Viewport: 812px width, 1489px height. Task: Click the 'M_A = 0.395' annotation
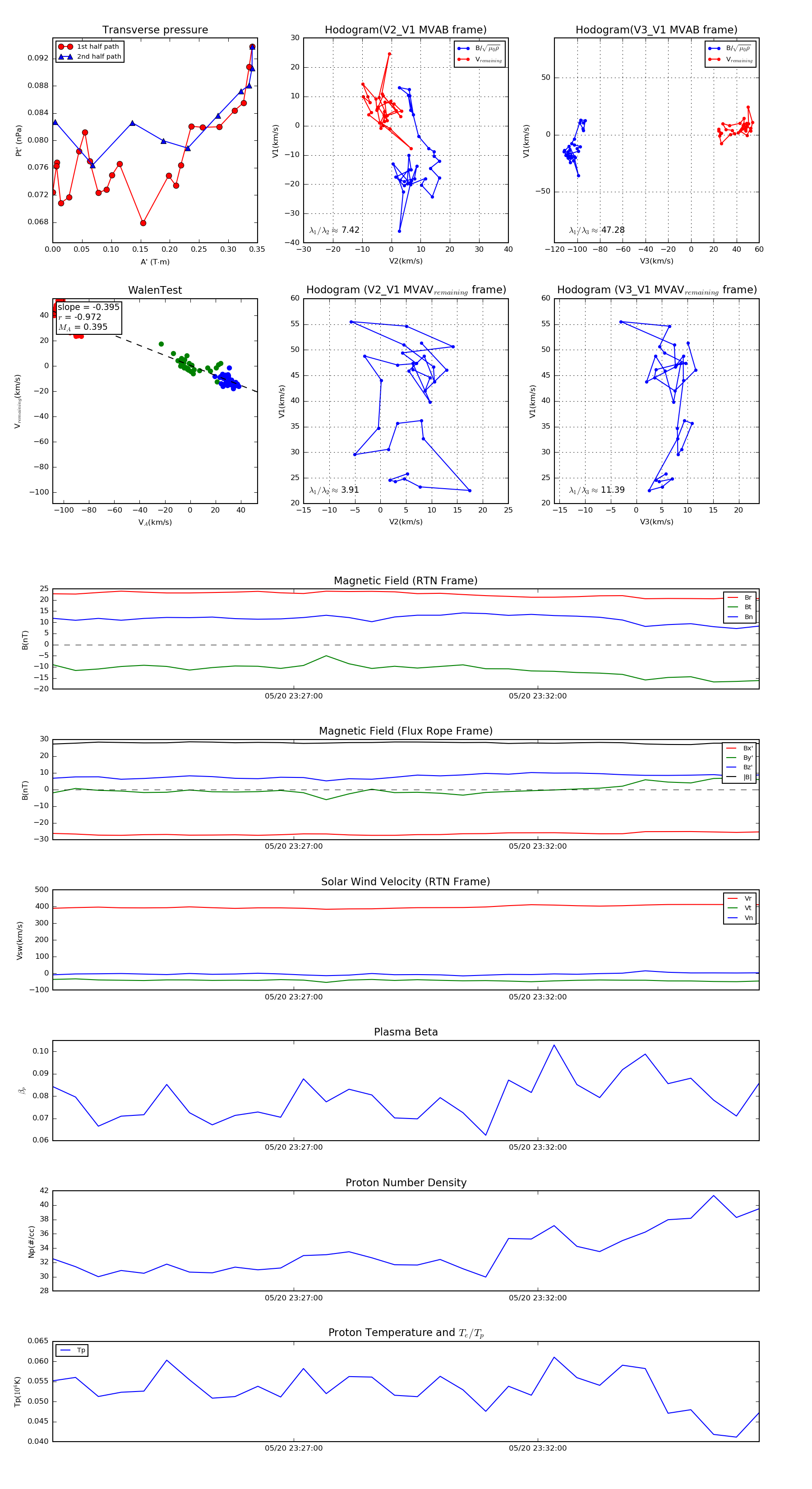click(82, 327)
